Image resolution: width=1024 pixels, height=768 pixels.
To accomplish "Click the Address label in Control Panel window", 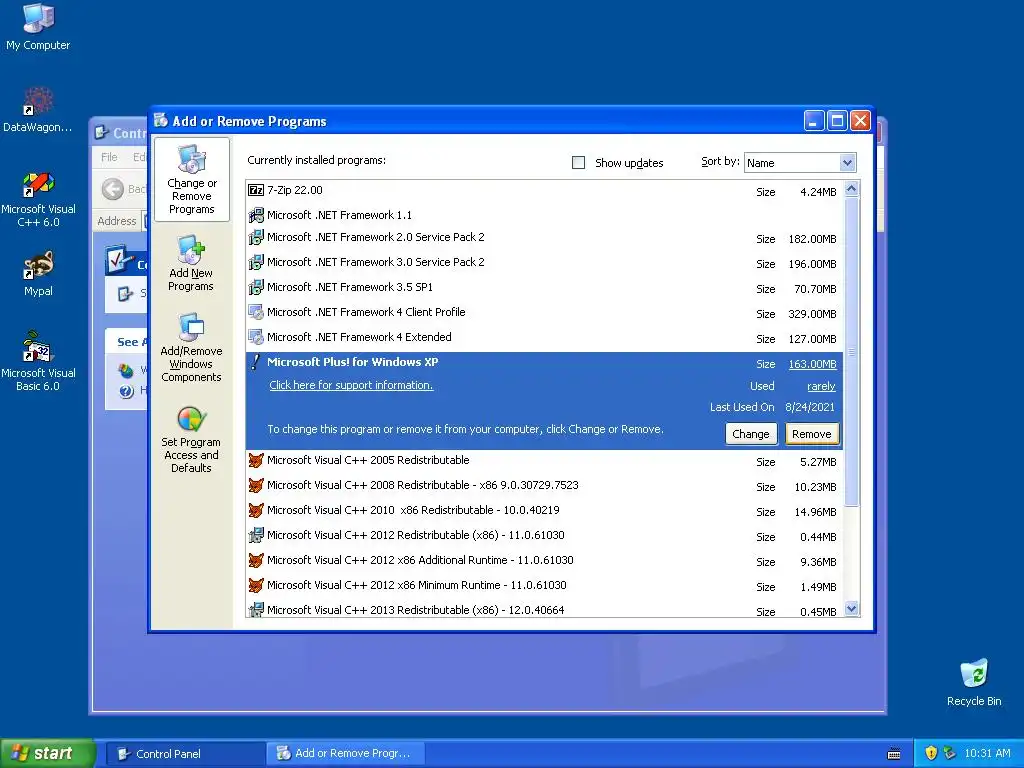I will 116,221.
